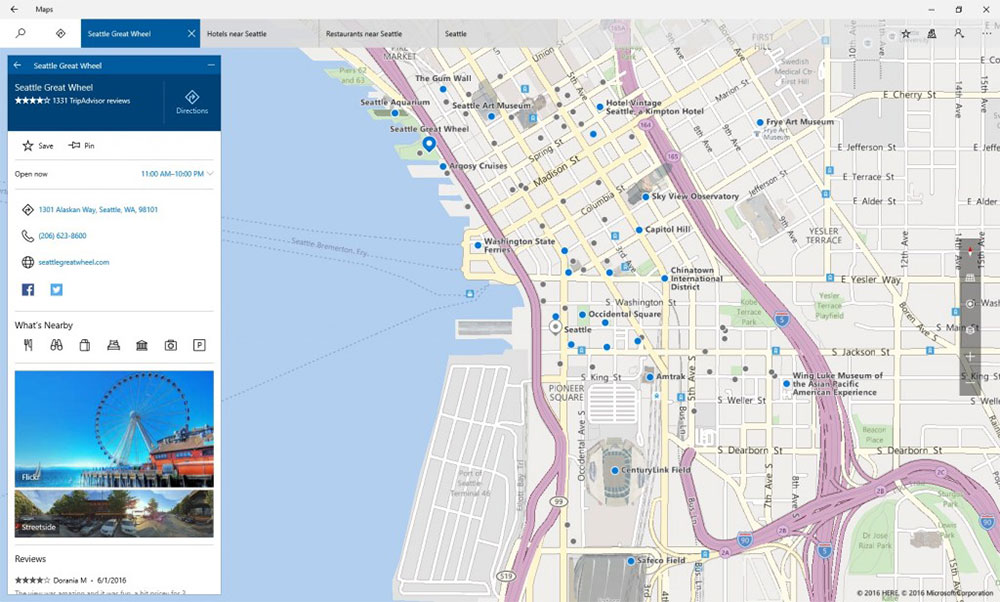Click the favorites star in the top toolbar

[x=905, y=33]
